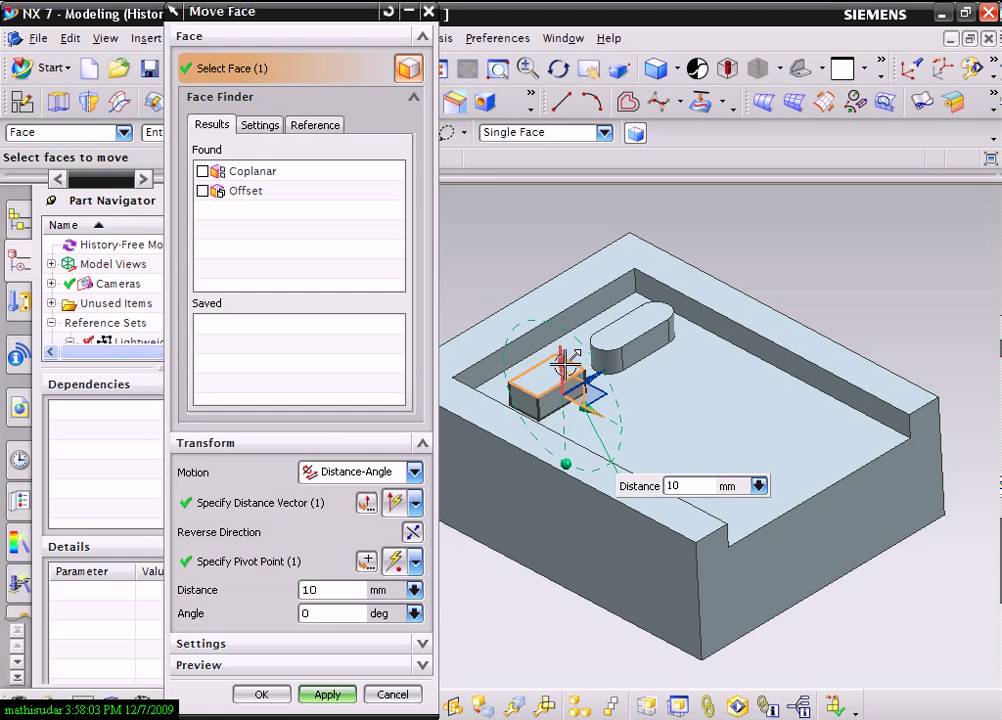This screenshot has width=1002, height=720.
Task: Click the Rotate view icon
Action: [558, 68]
